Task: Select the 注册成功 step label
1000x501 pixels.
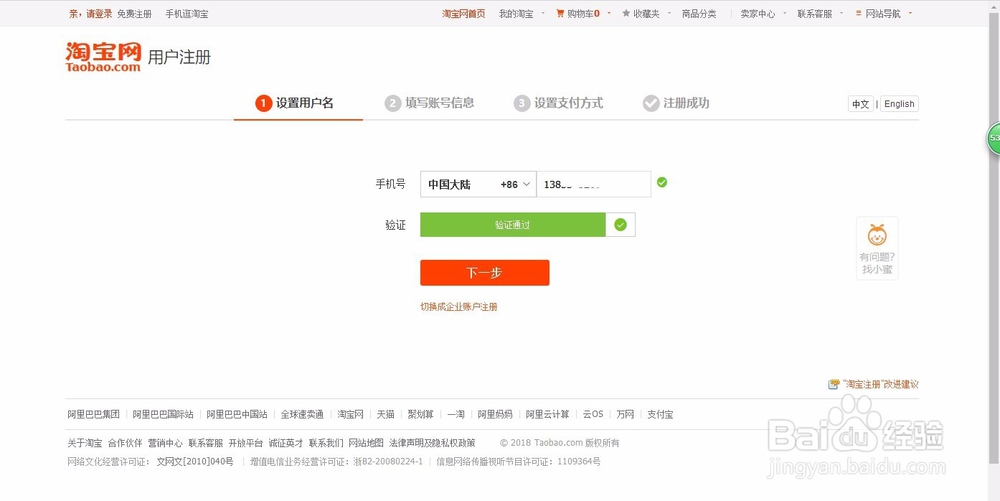Action: point(686,103)
